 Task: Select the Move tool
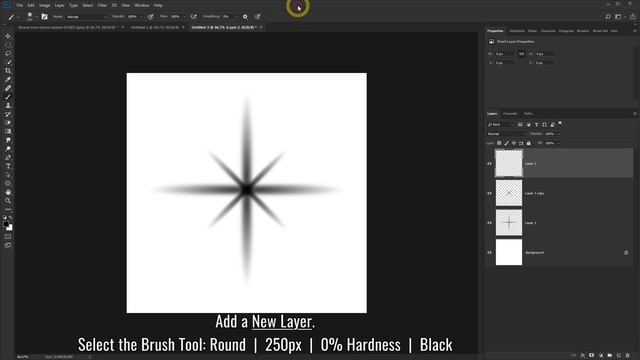[x=8, y=36]
